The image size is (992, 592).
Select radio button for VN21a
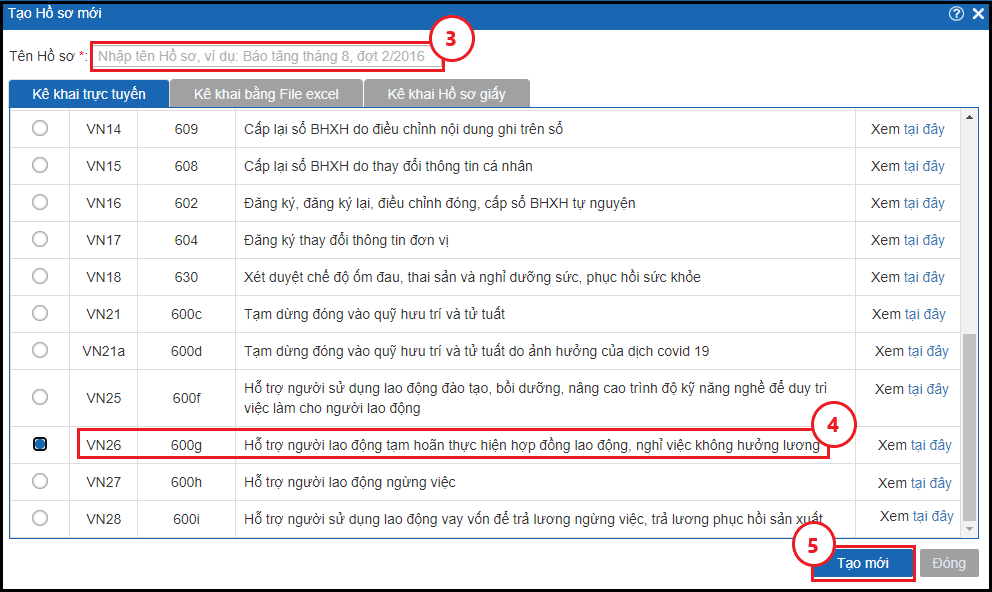[40, 350]
